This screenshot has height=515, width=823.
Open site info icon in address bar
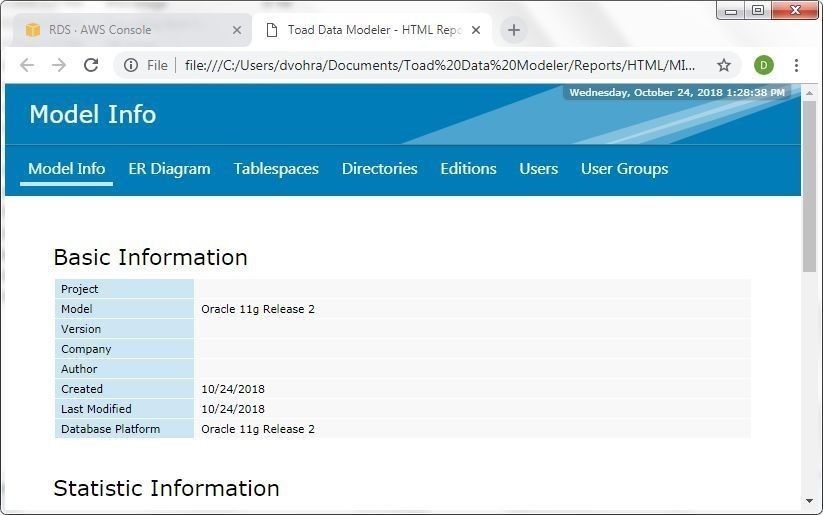(131, 65)
